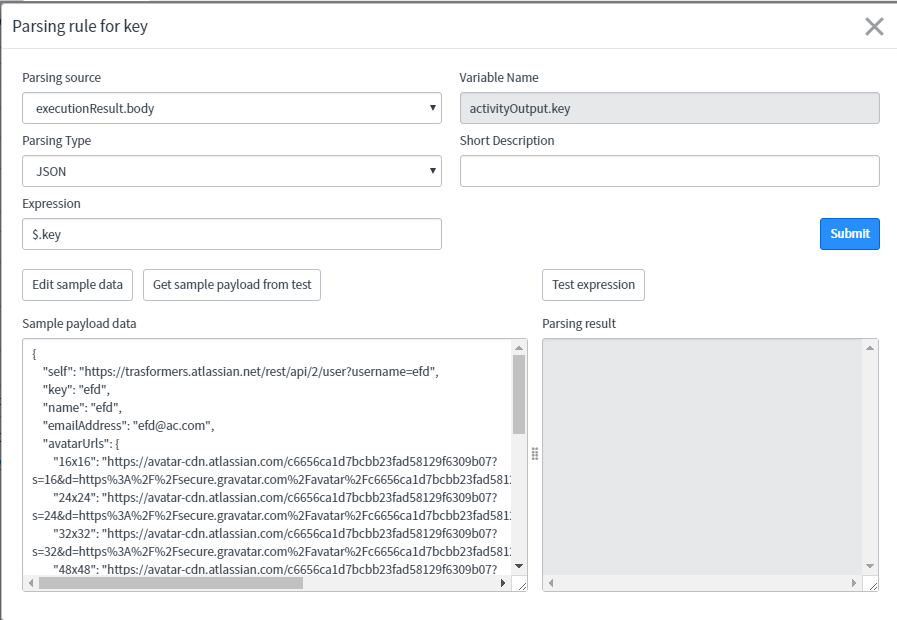This screenshot has width=897, height=620.
Task: Click into the Expression field
Action: point(232,234)
